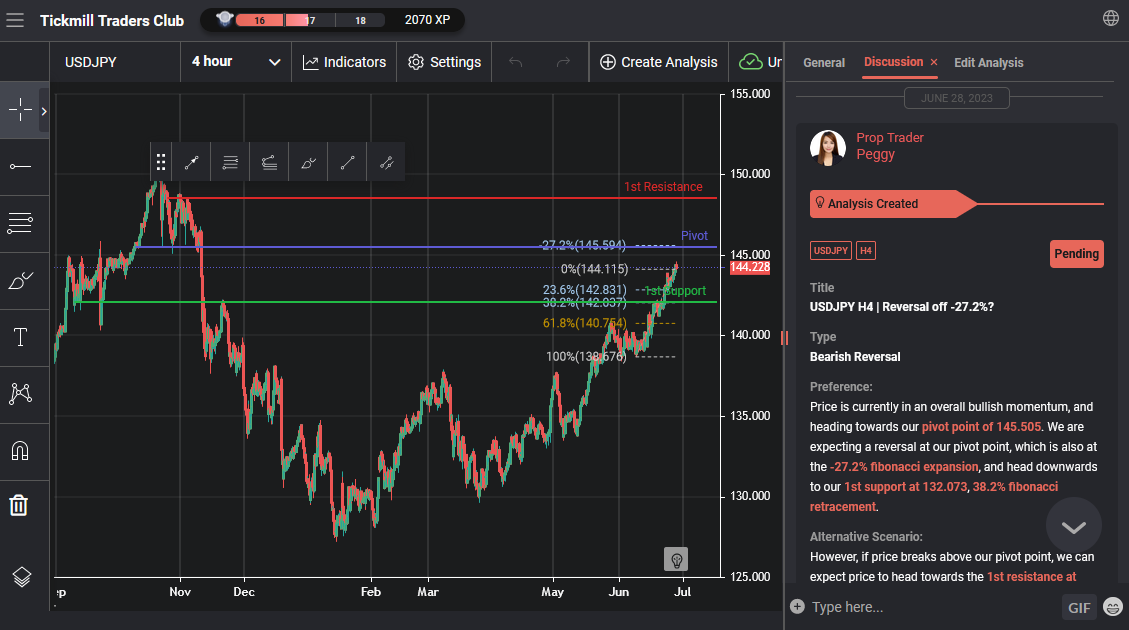Jump to latest with down chevron button
This screenshot has width=1129, height=630.
(1074, 526)
